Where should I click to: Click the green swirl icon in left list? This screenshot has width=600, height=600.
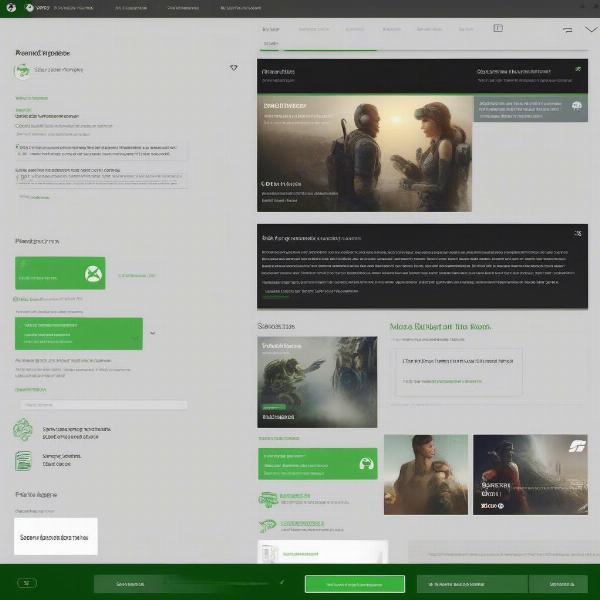point(23,429)
